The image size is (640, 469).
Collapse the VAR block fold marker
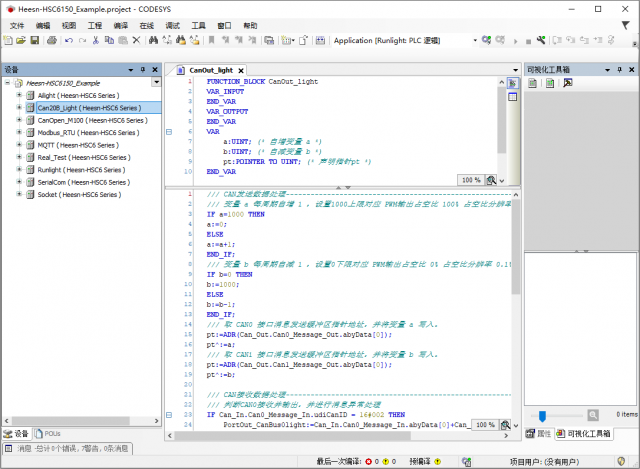point(168,131)
